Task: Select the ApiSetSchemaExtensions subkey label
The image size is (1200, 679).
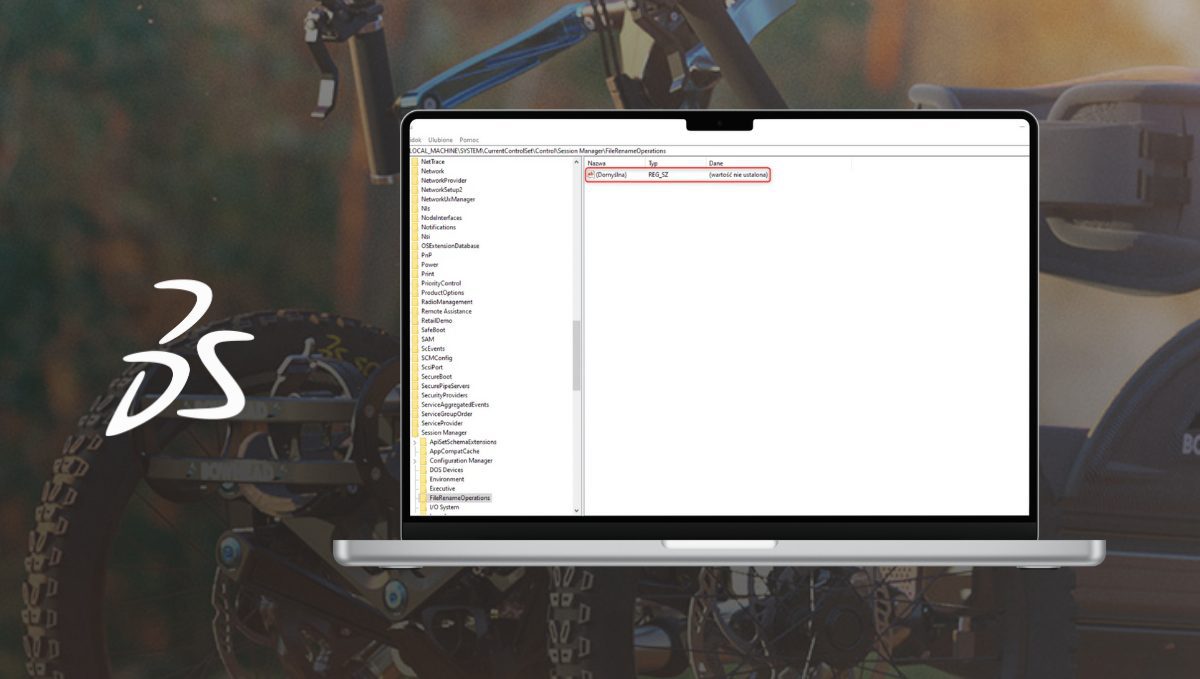Action: 463,442
